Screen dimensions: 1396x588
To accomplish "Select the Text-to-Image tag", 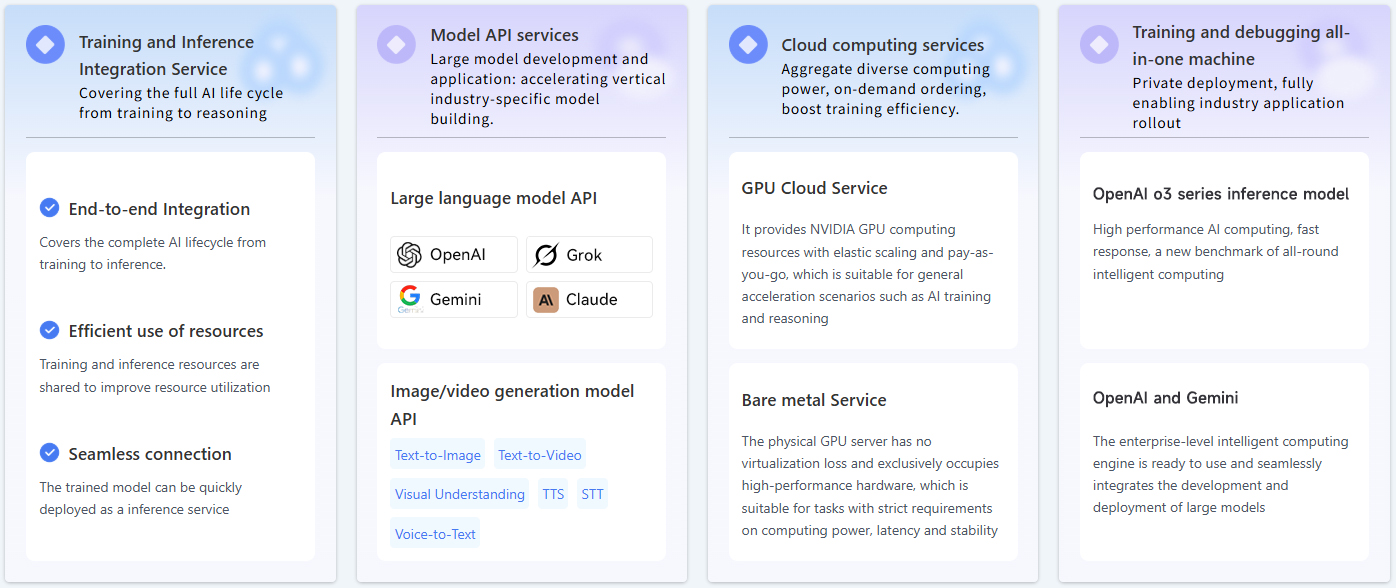I will pyautogui.click(x=437, y=455).
